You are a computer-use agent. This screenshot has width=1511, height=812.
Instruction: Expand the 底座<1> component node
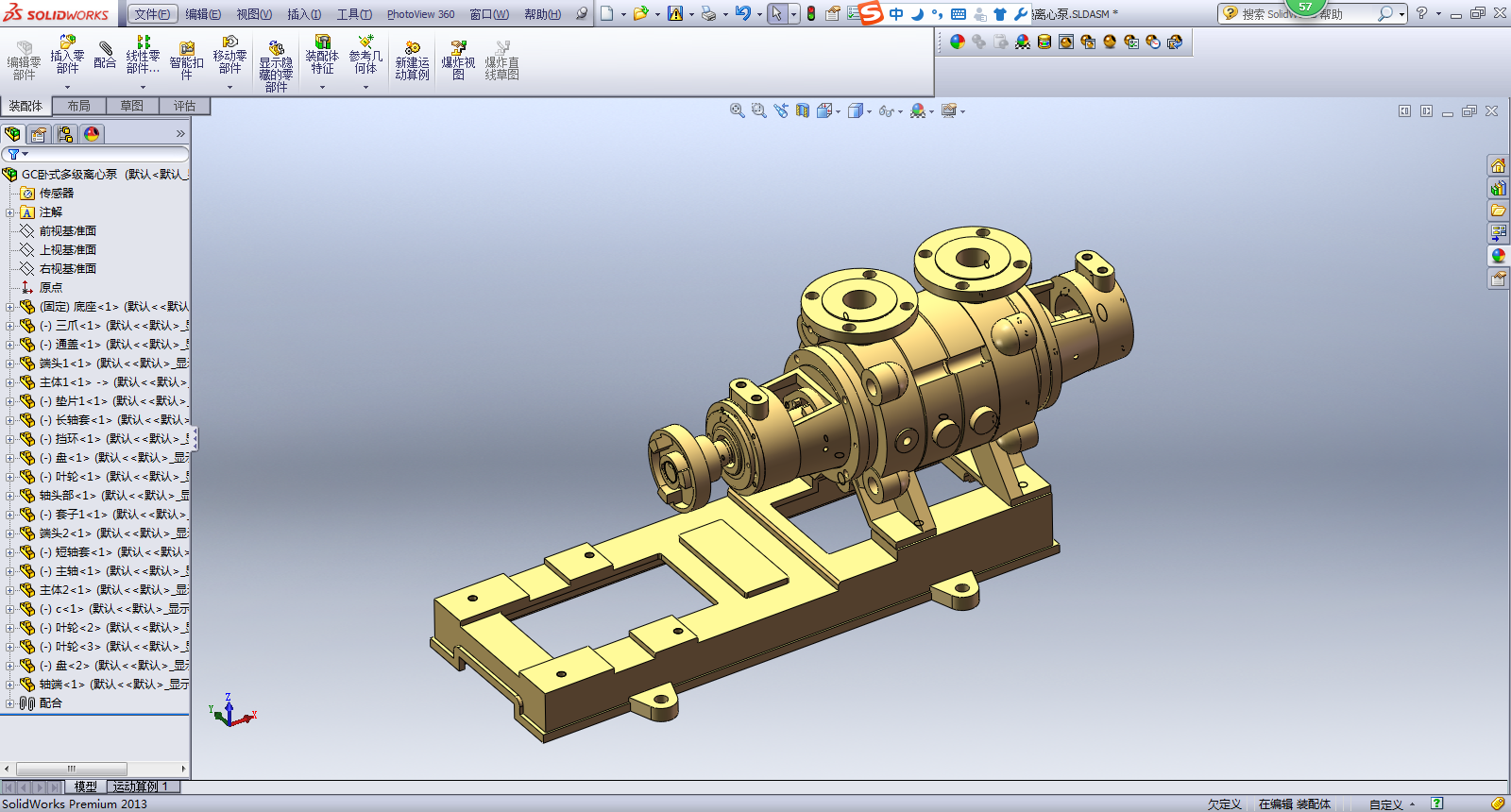9,307
